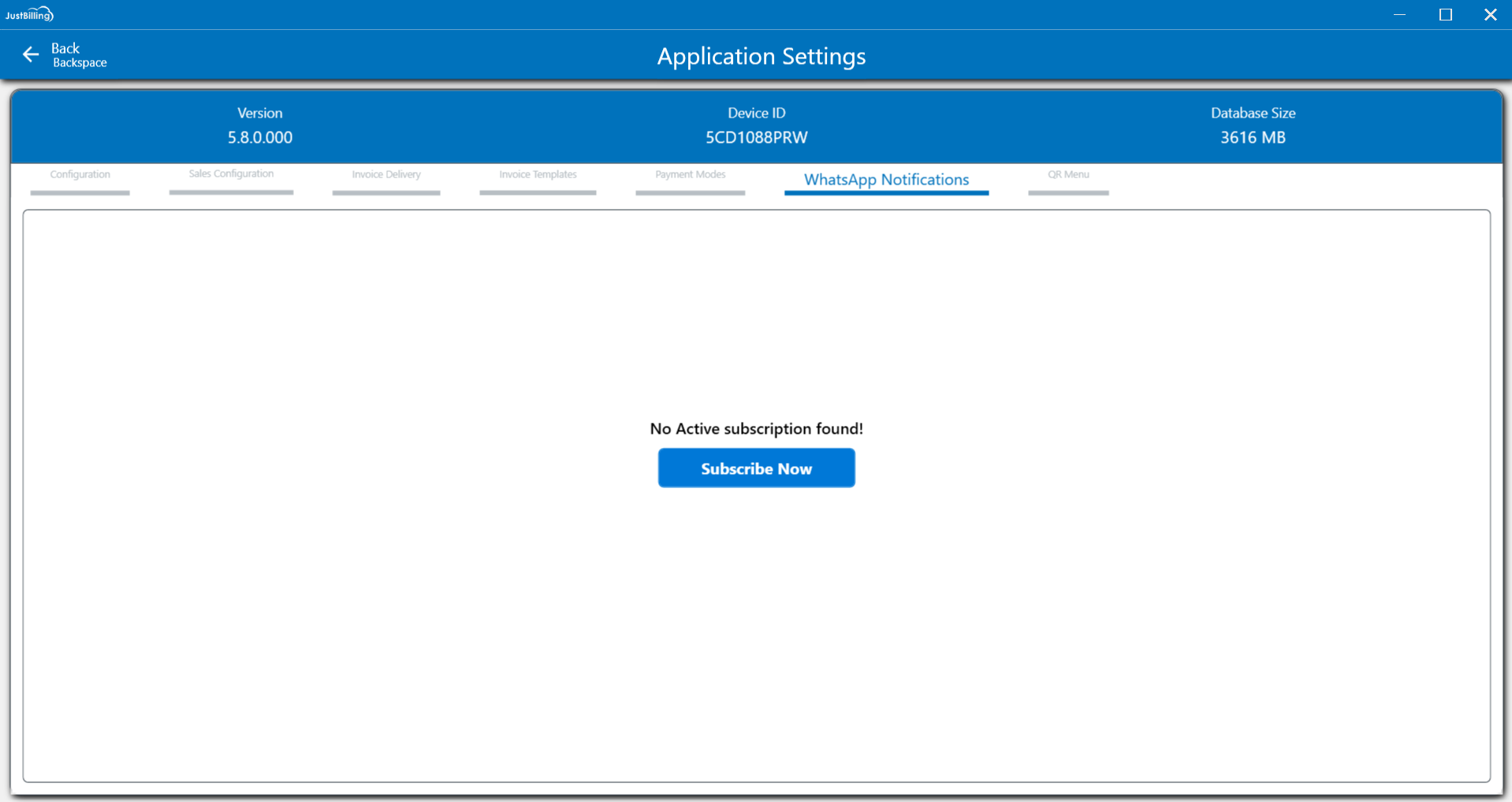This screenshot has height=802, width=1512.
Task: Maximize the application window
Action: coord(1445,14)
